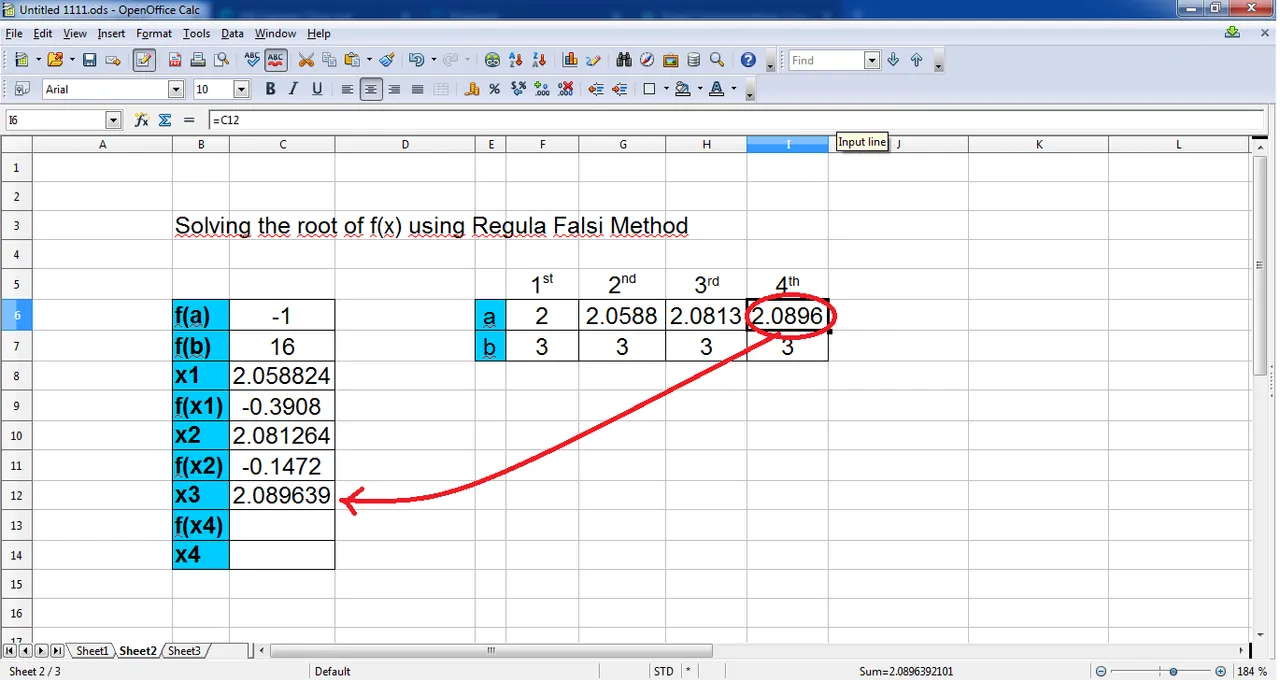Open the Paste options dropdown arrow
This screenshot has height=680, width=1280.
pyautogui.click(x=369, y=60)
